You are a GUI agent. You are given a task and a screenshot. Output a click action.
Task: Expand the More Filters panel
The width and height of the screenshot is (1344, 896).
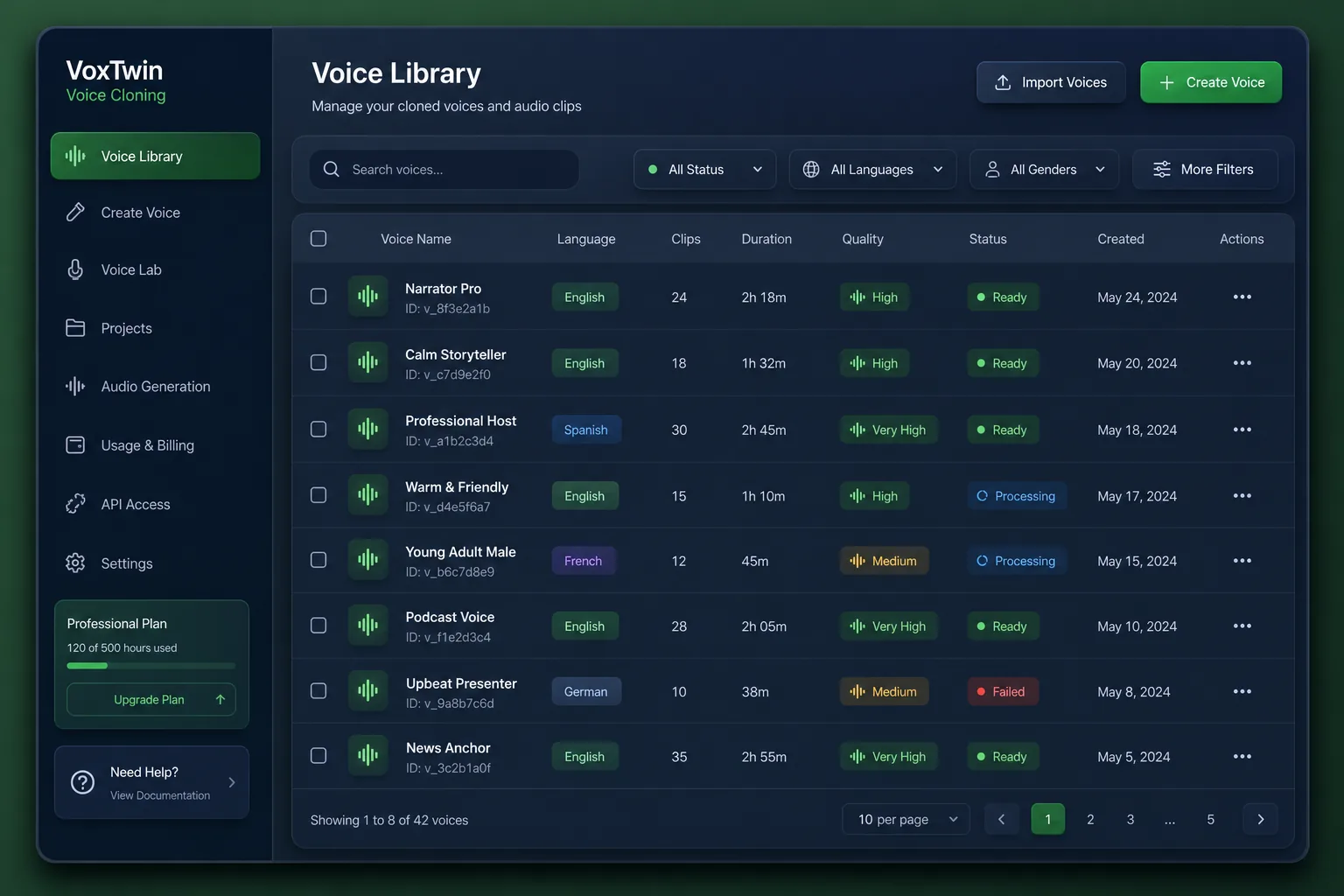pyautogui.click(x=1205, y=169)
